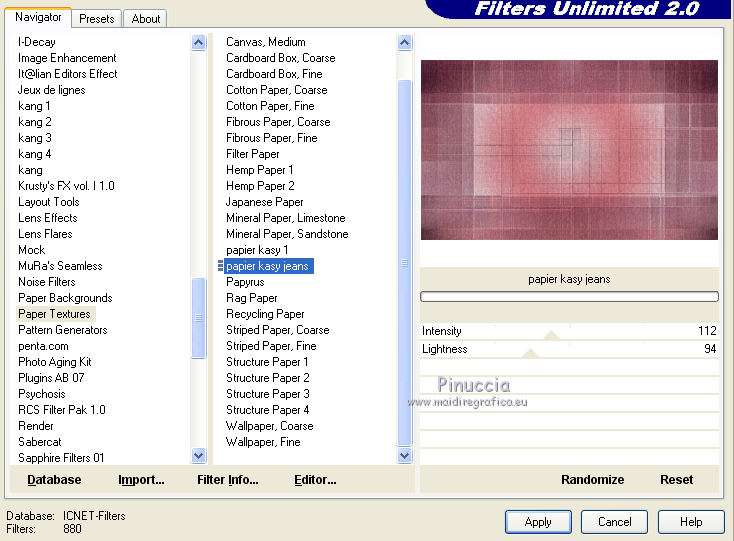
Task: Select the kang 1 category
Action: [34, 106]
